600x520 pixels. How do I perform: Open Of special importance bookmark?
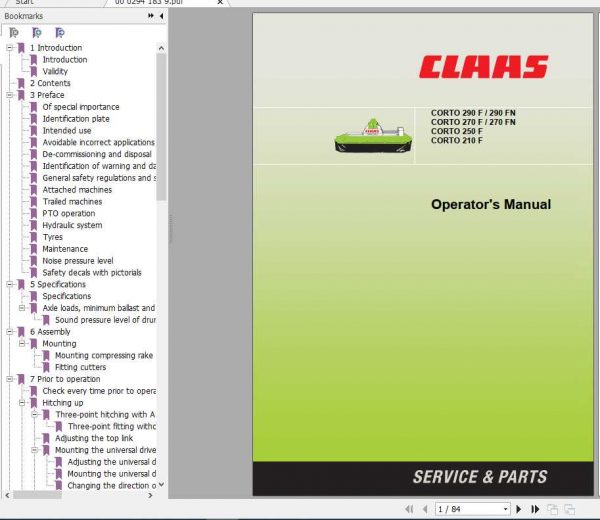tap(81, 107)
